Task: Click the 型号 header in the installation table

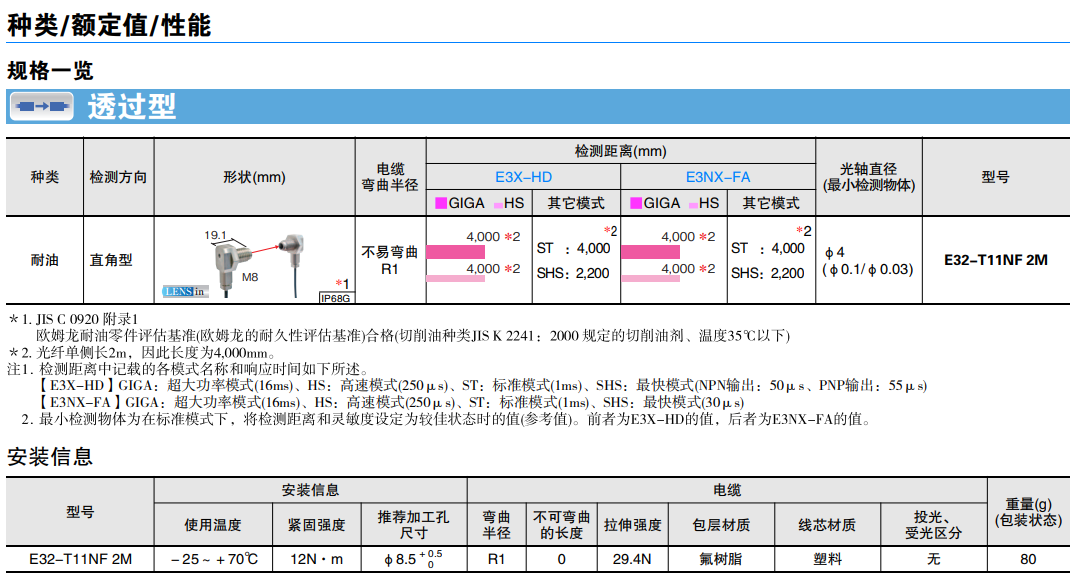Action: click(x=80, y=512)
